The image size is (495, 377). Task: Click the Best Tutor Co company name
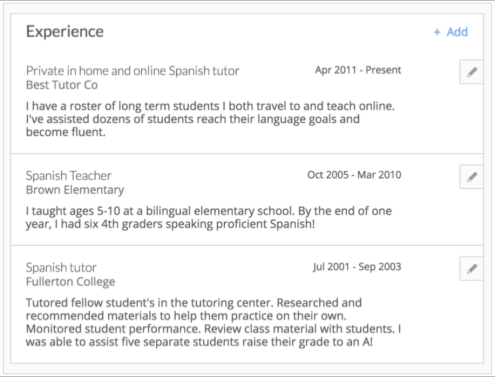point(62,85)
